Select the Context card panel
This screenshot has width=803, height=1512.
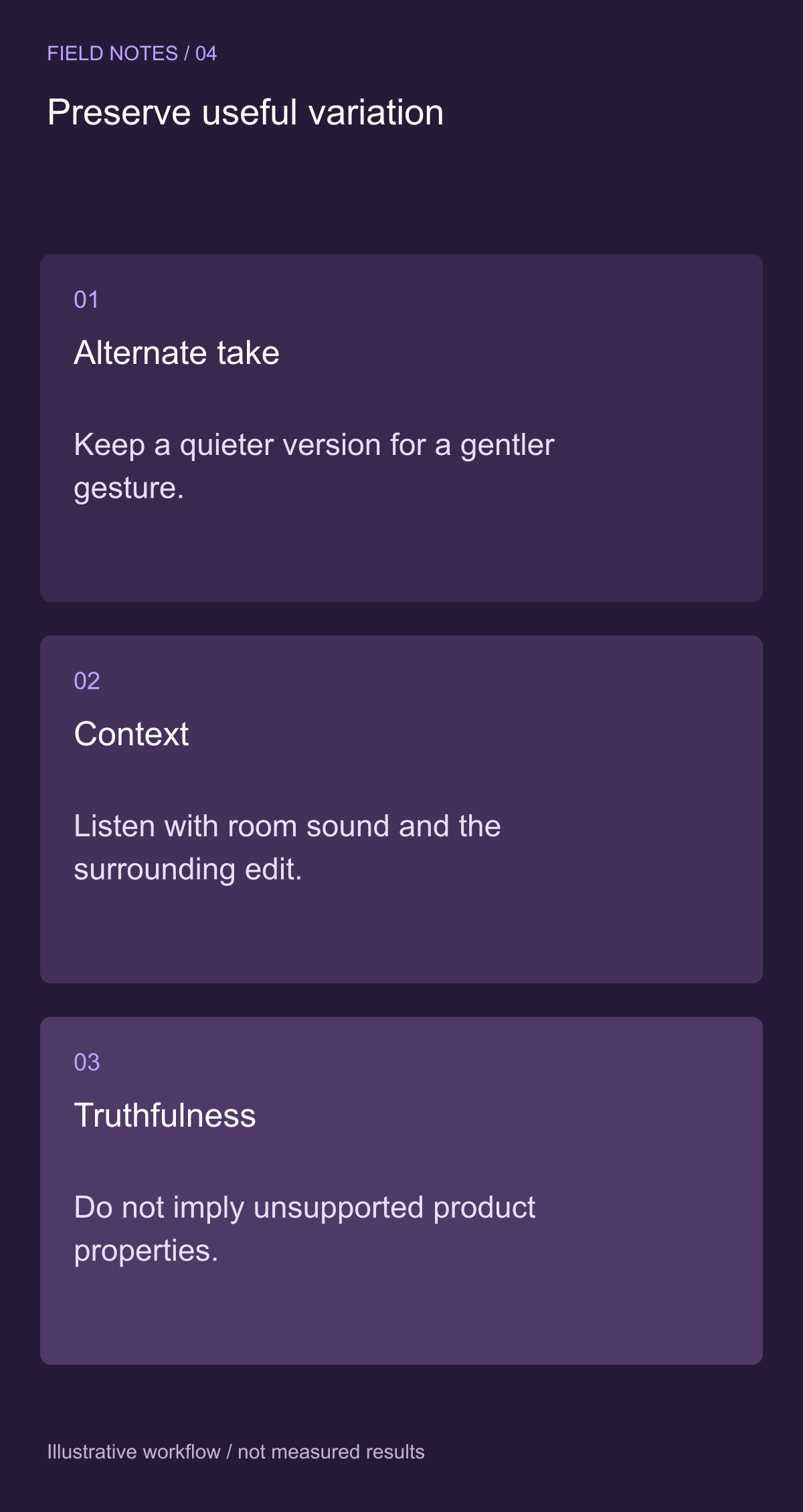[x=401, y=810]
